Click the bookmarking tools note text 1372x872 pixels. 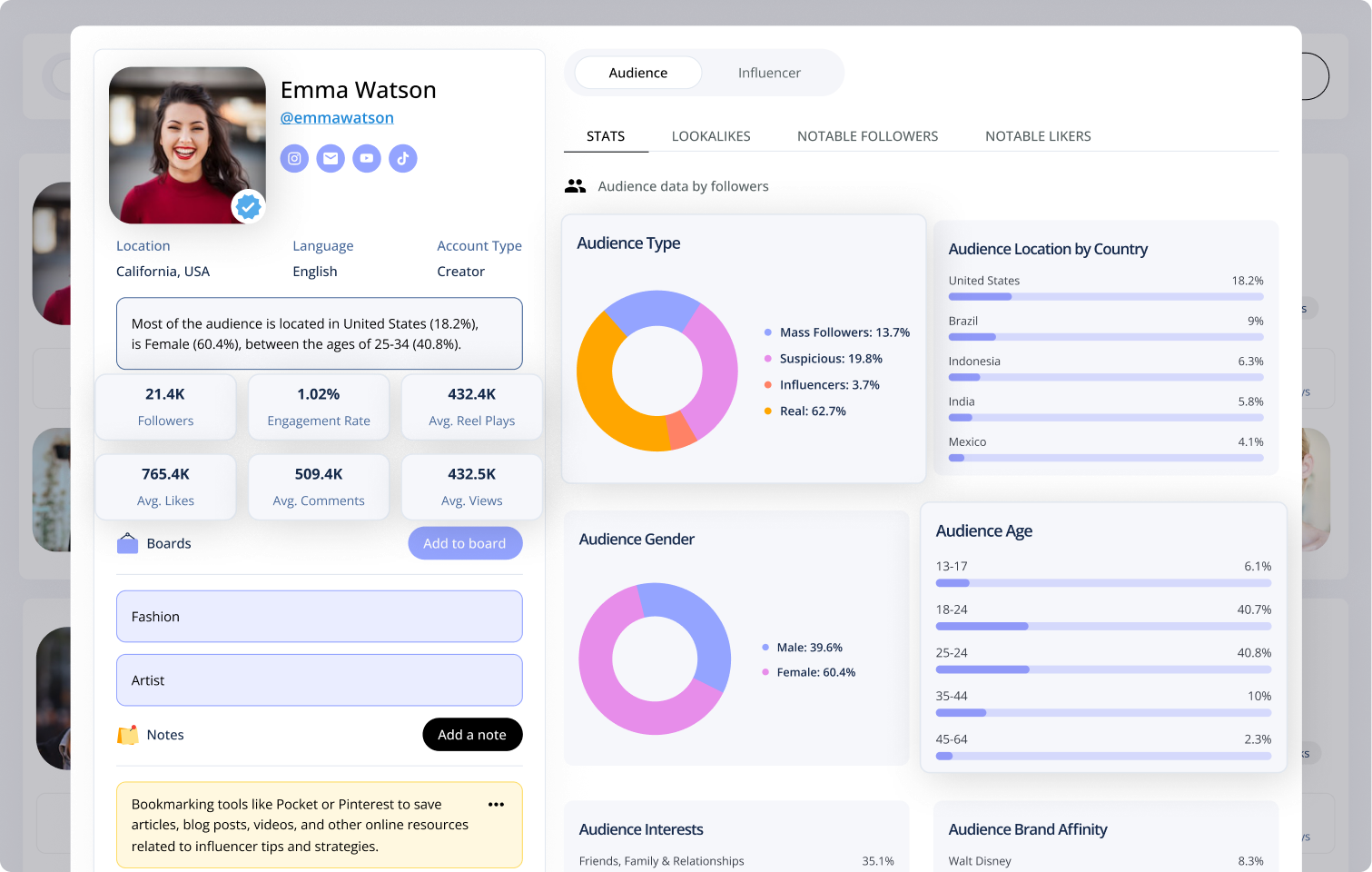(x=301, y=825)
